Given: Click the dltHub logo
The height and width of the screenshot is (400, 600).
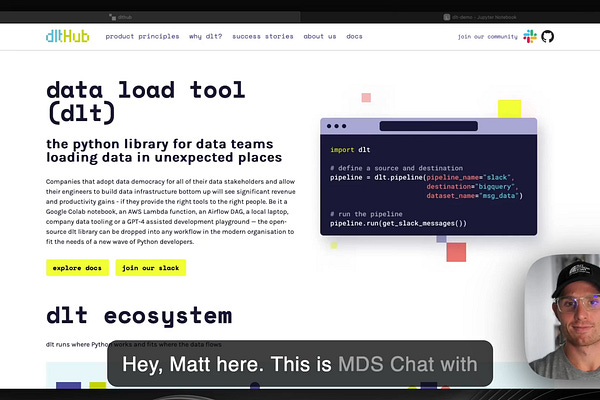Looking at the screenshot, I should click(67, 36).
